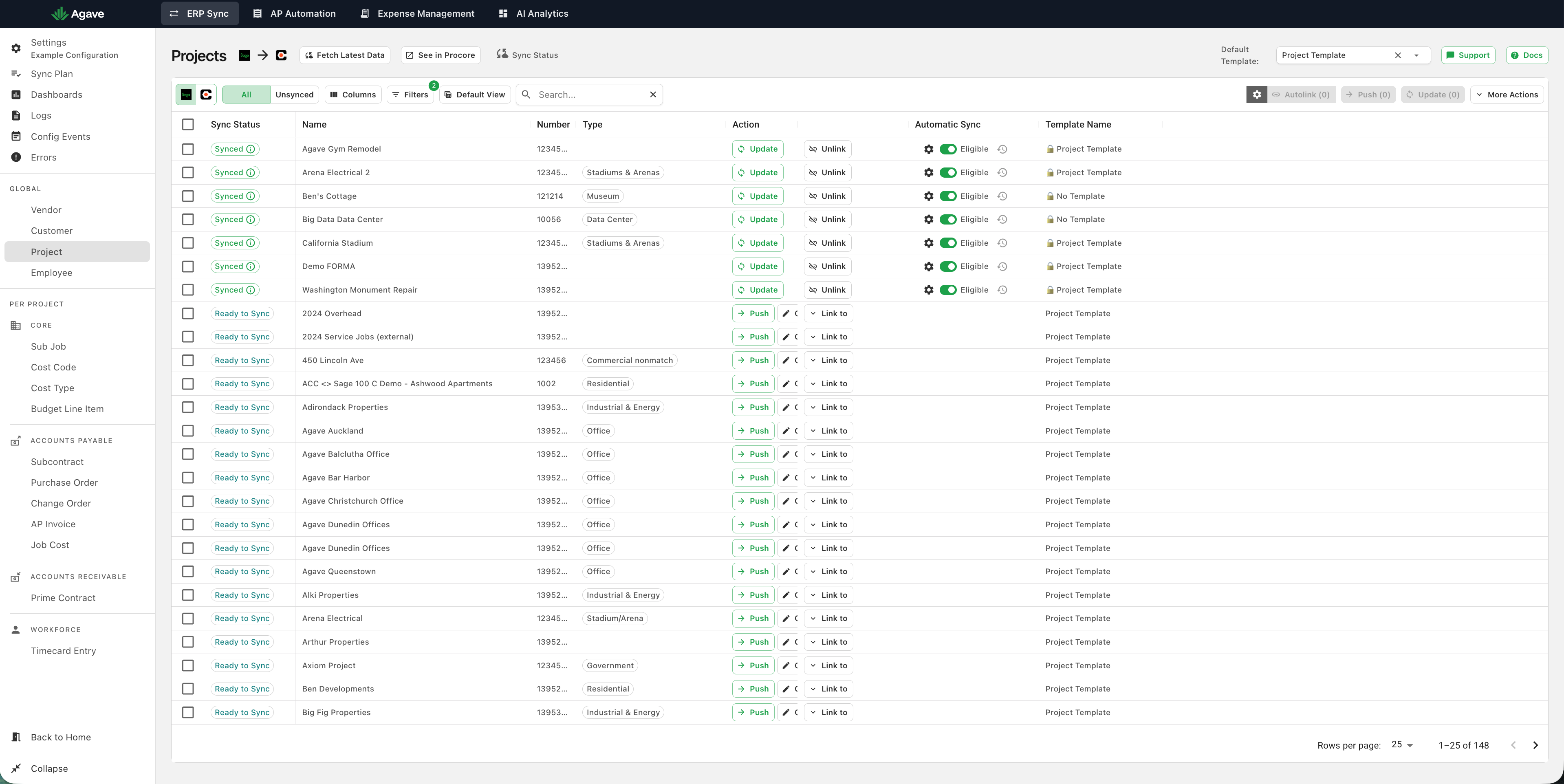The height and width of the screenshot is (784, 1564).
Task: Open More Actions dropdown
Action: [1507, 95]
